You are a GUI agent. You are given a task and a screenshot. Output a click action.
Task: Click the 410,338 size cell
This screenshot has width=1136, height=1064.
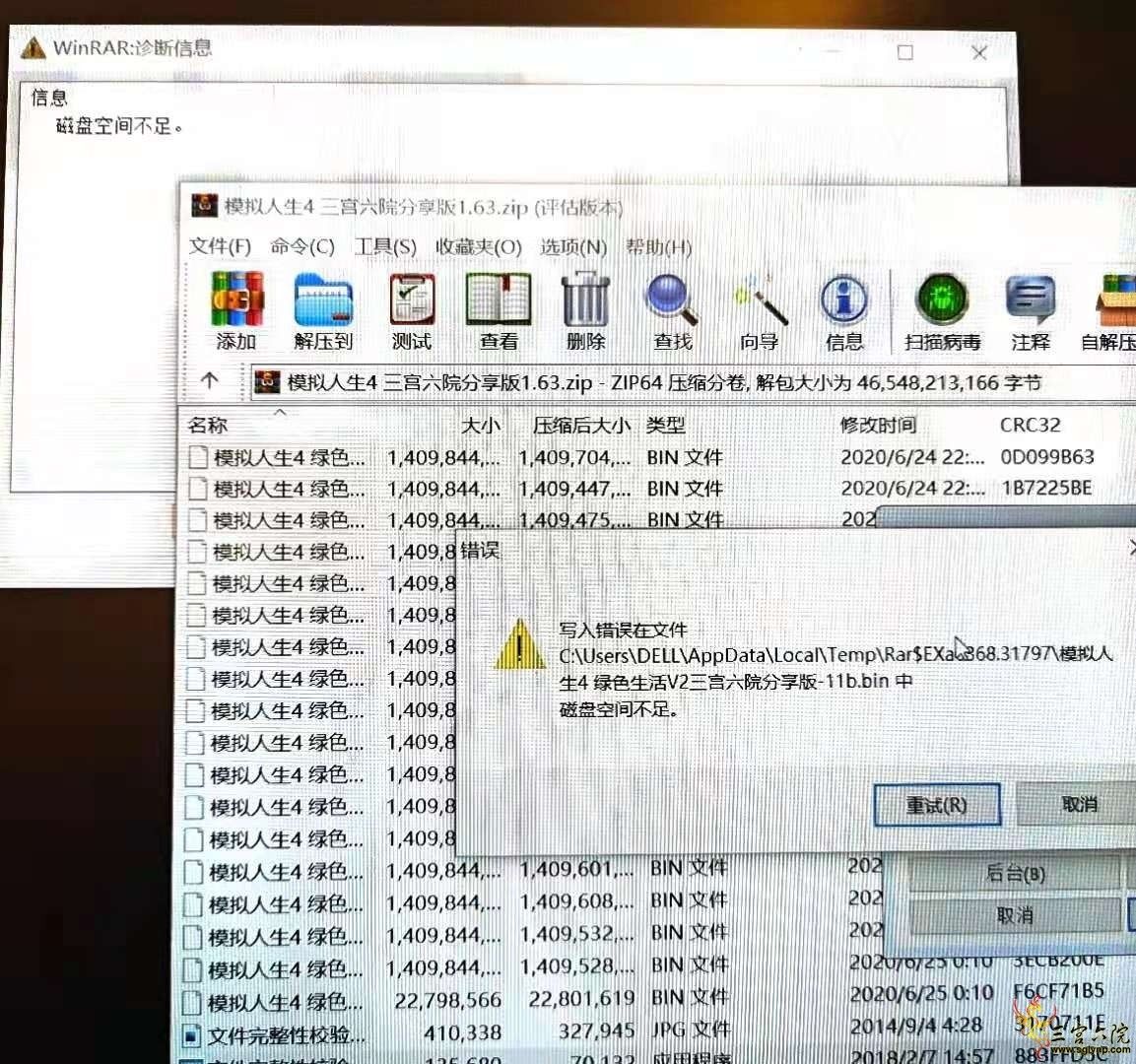(x=463, y=1032)
